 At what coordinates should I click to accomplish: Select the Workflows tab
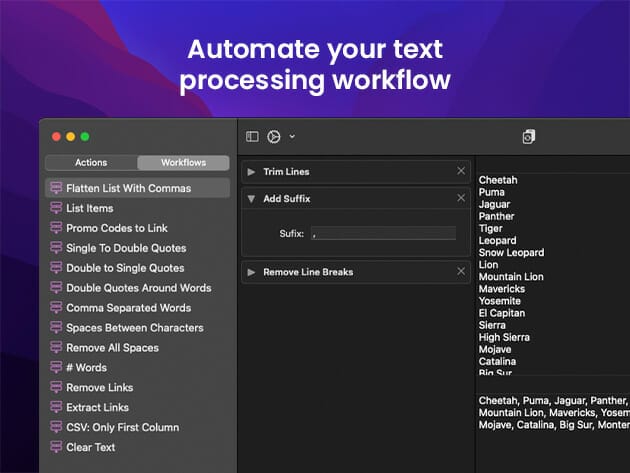tap(183, 162)
